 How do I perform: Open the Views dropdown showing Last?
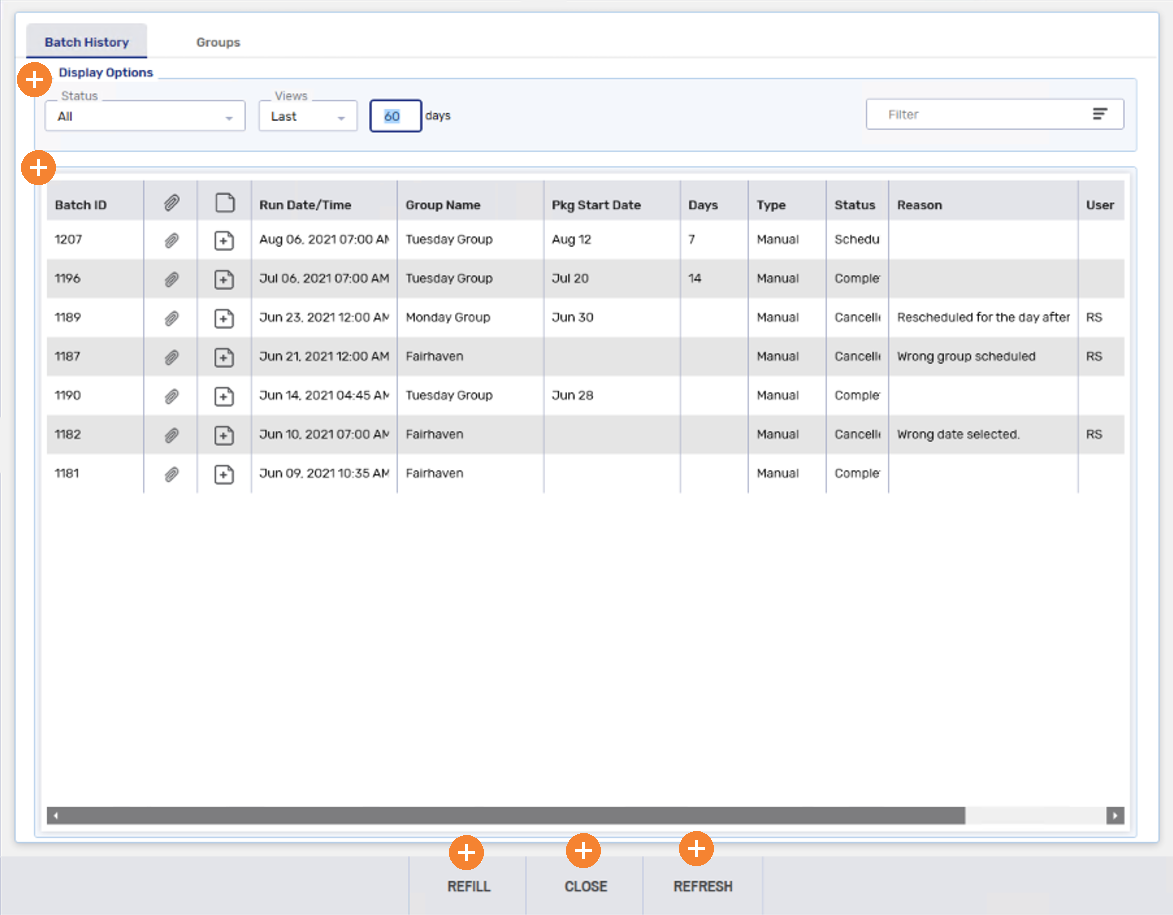coord(307,115)
